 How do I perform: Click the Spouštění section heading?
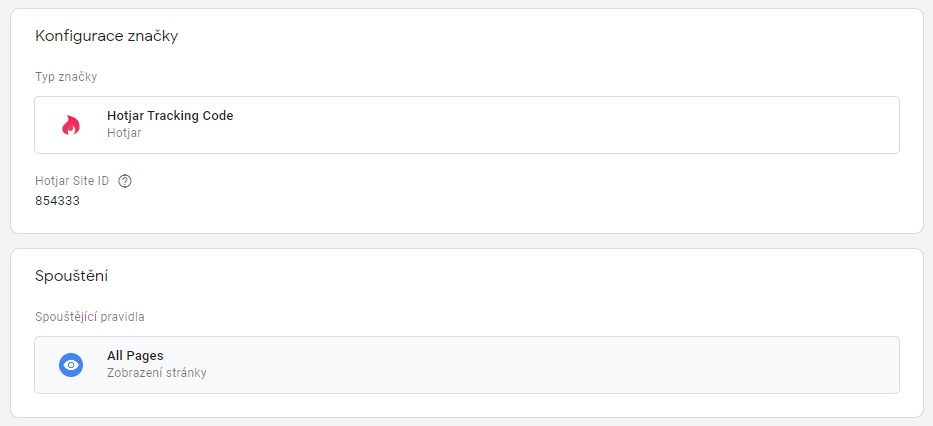(x=72, y=275)
